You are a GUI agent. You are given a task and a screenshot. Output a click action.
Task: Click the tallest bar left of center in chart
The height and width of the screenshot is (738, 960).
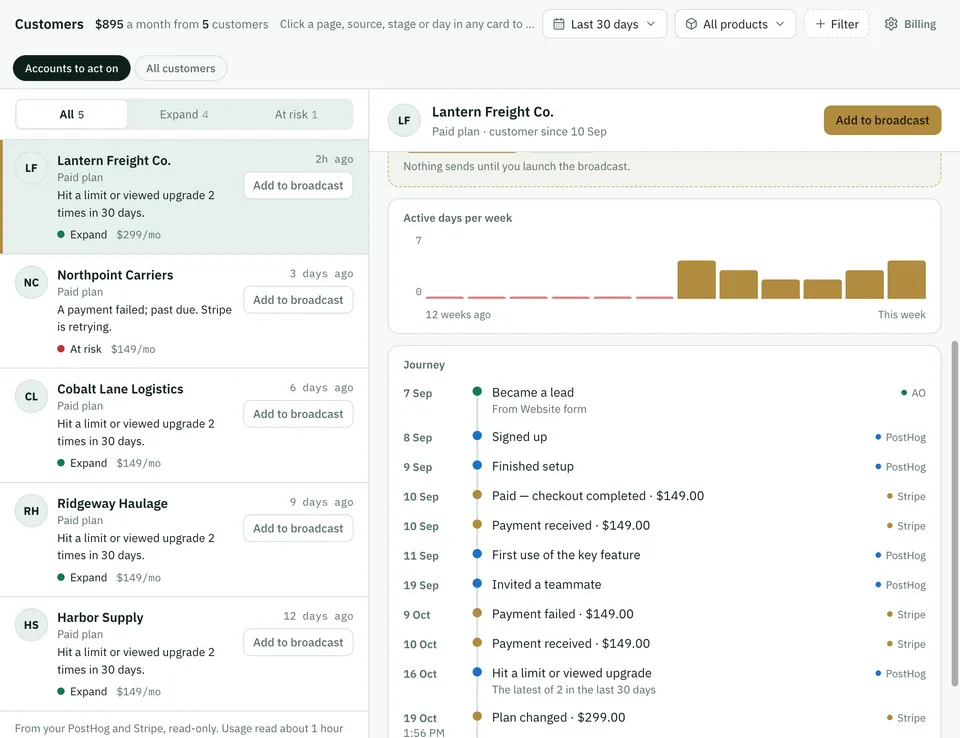[696, 280]
